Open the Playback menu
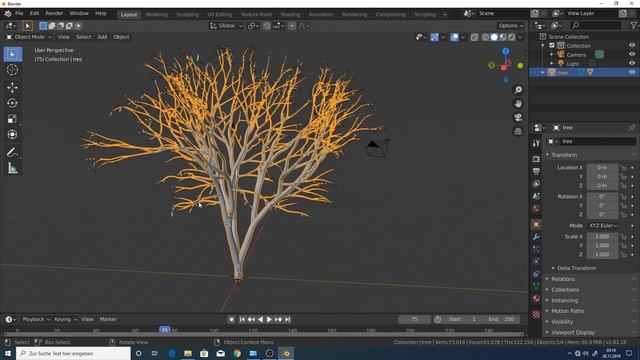This screenshot has width=640, height=360. tap(36, 319)
